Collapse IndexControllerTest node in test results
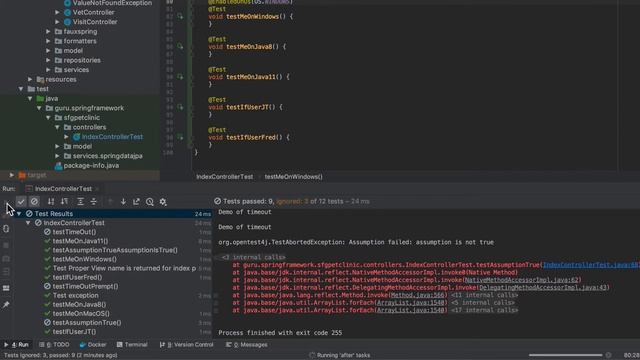Viewport: 640px width, 360px height. [x=28, y=223]
